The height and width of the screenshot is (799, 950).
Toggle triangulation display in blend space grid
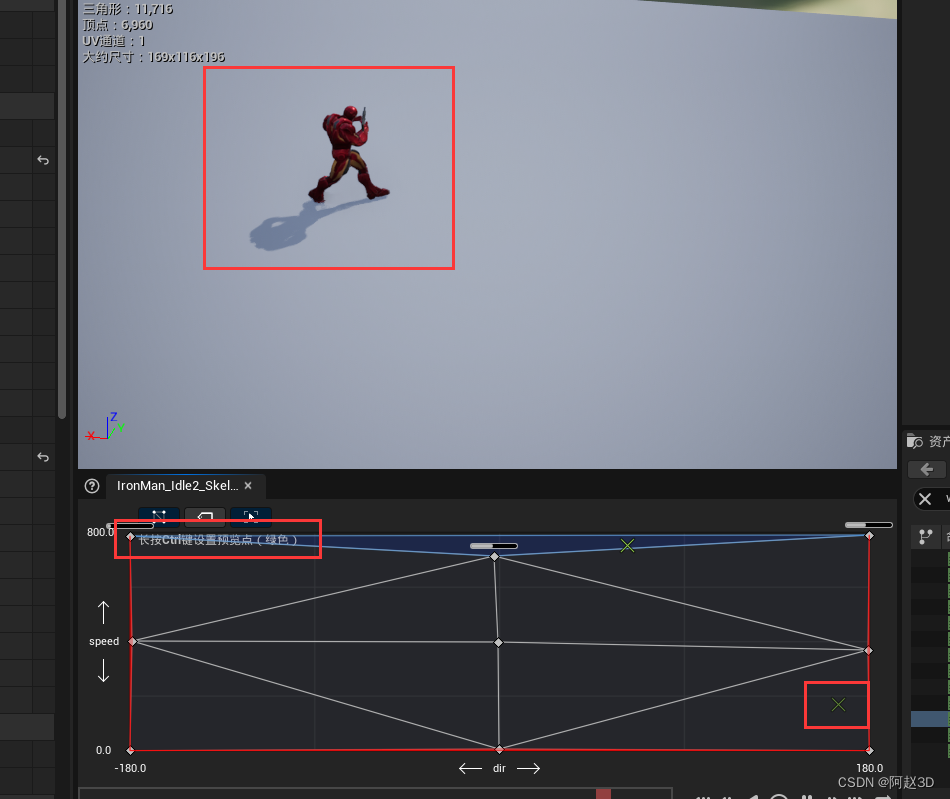click(x=159, y=516)
